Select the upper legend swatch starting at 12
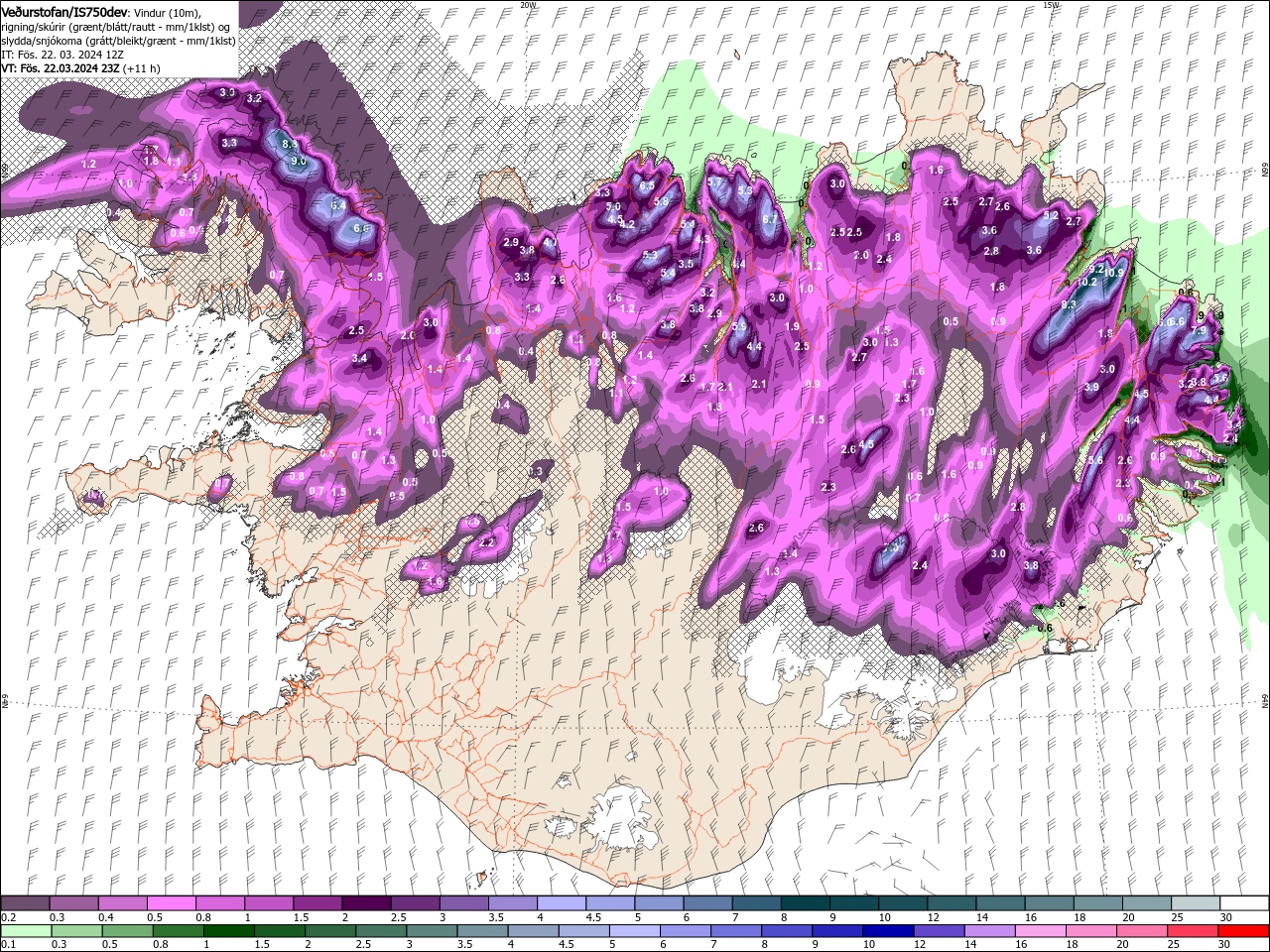This screenshot has width=1270, height=952. [952, 903]
